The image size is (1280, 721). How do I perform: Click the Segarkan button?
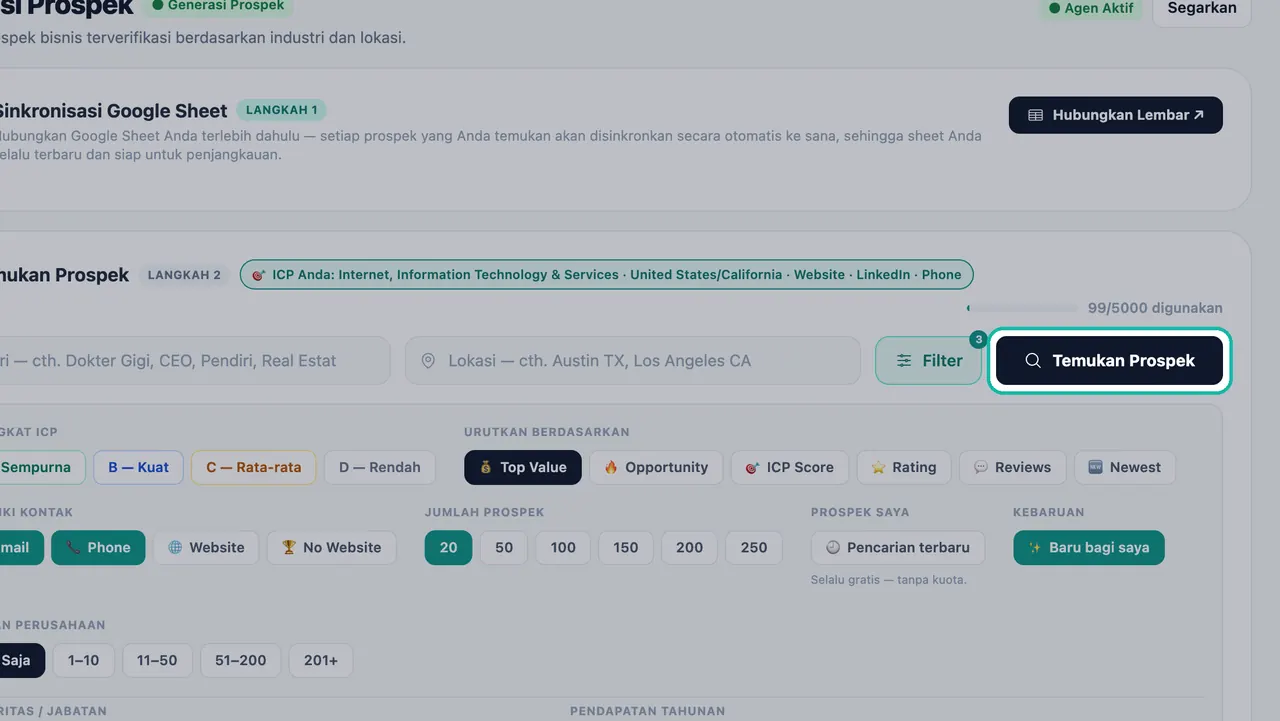(1202, 8)
